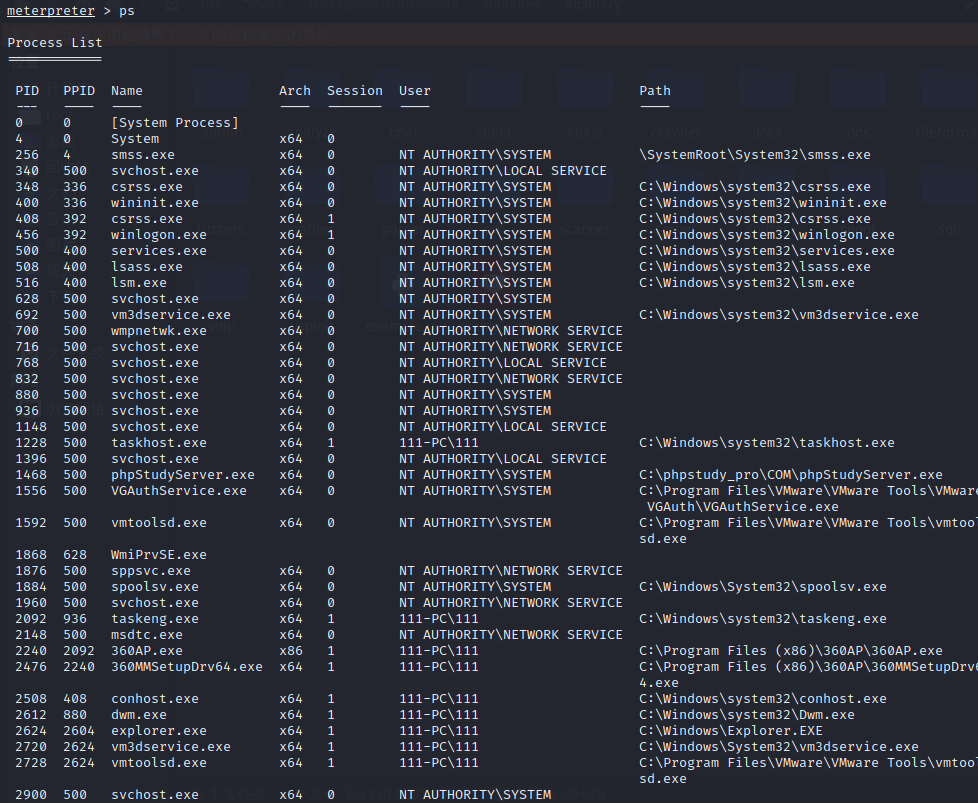Click the x86 arch value for 360AP.exe

click(291, 651)
